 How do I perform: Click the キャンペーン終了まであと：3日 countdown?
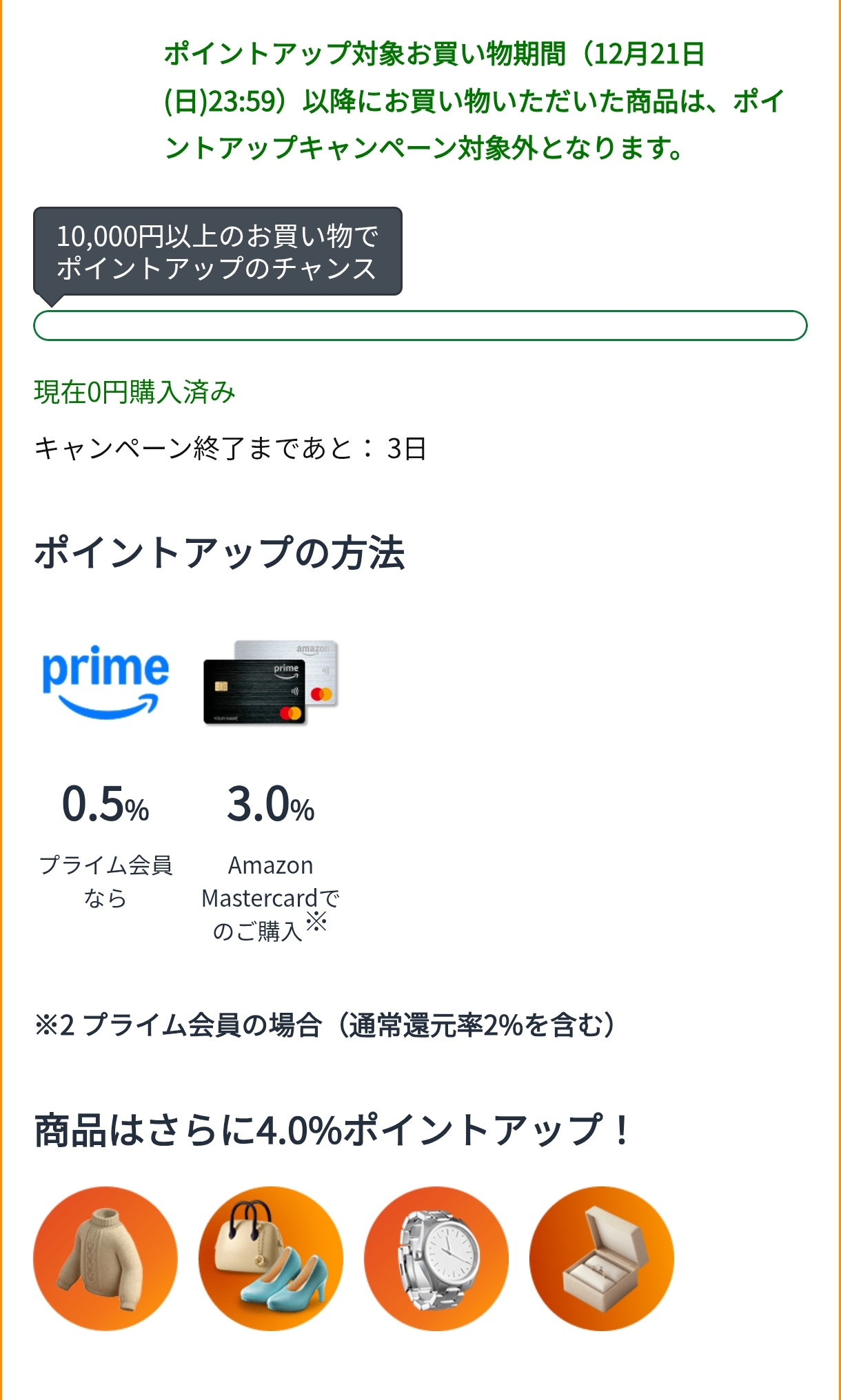tap(230, 449)
